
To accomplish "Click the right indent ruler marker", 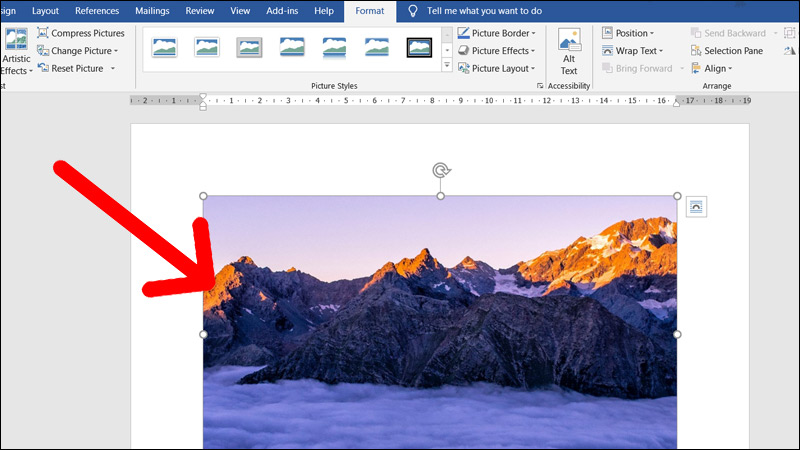I will click(677, 104).
